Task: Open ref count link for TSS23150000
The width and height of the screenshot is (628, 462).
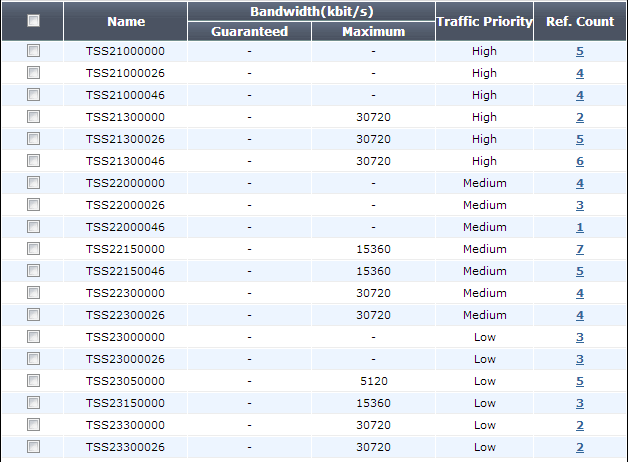Action: coord(580,403)
